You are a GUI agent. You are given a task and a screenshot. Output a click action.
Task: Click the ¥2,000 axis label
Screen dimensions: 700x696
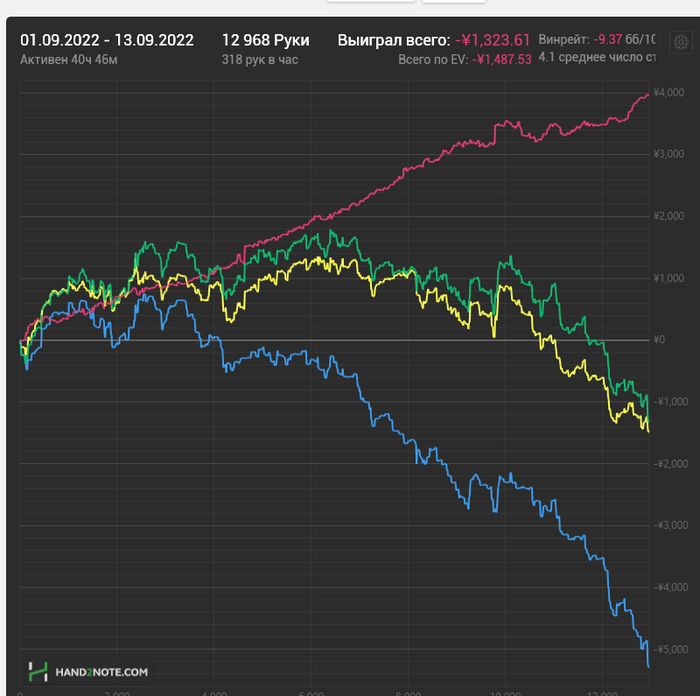click(667, 216)
